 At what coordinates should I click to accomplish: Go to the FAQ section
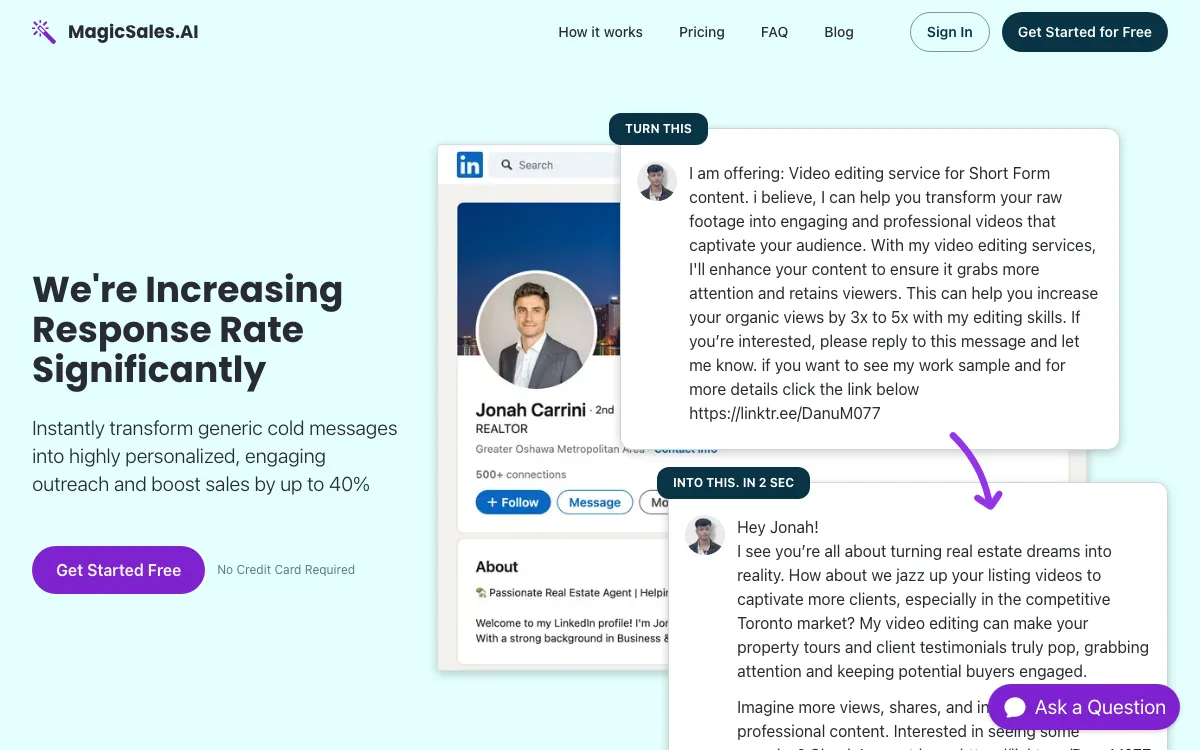(x=774, y=32)
